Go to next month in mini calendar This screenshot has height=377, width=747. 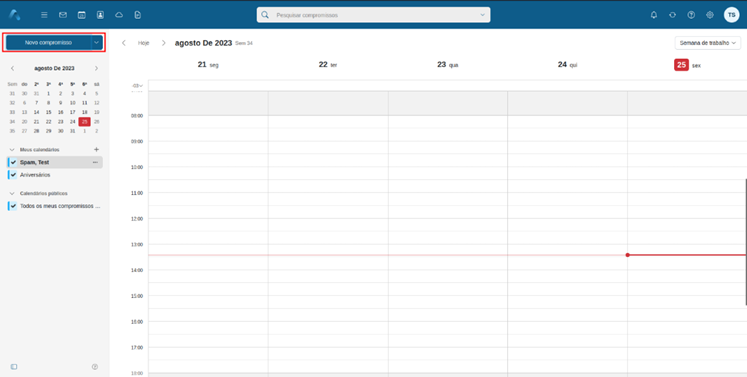(96, 68)
